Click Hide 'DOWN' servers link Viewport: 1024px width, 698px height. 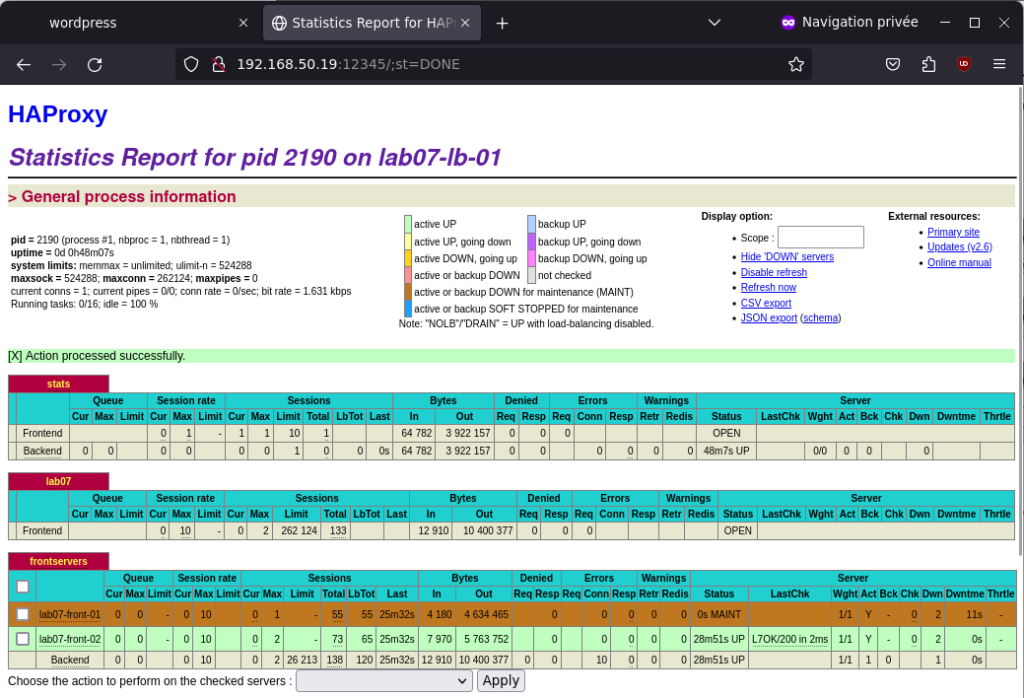[x=787, y=257]
